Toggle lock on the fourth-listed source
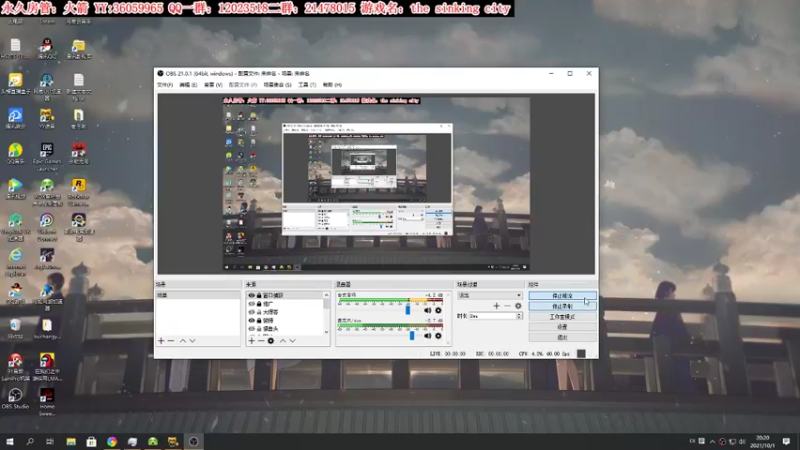Screen dimensions: 800x450 pyautogui.click(x=259, y=320)
